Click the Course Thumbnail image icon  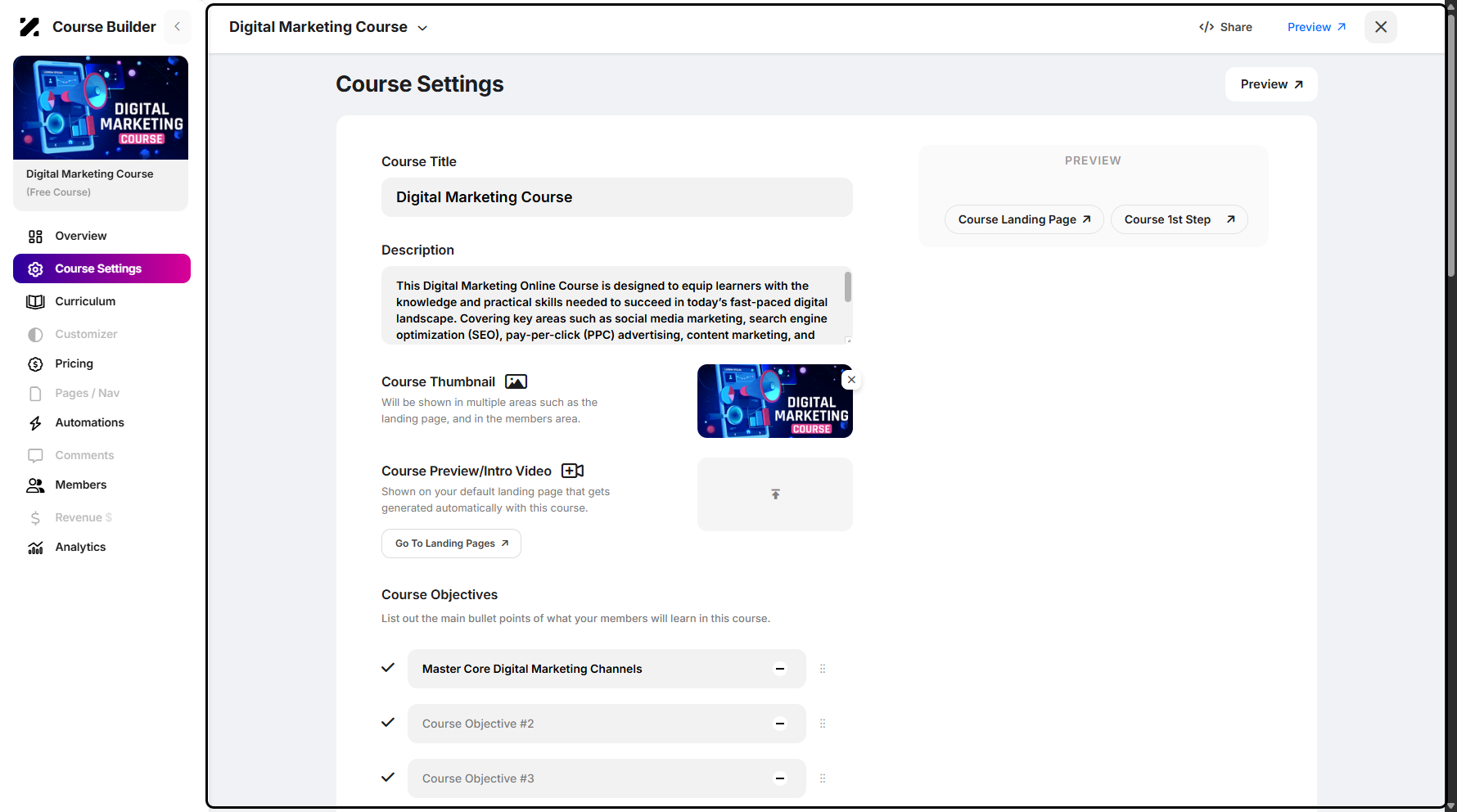516,381
